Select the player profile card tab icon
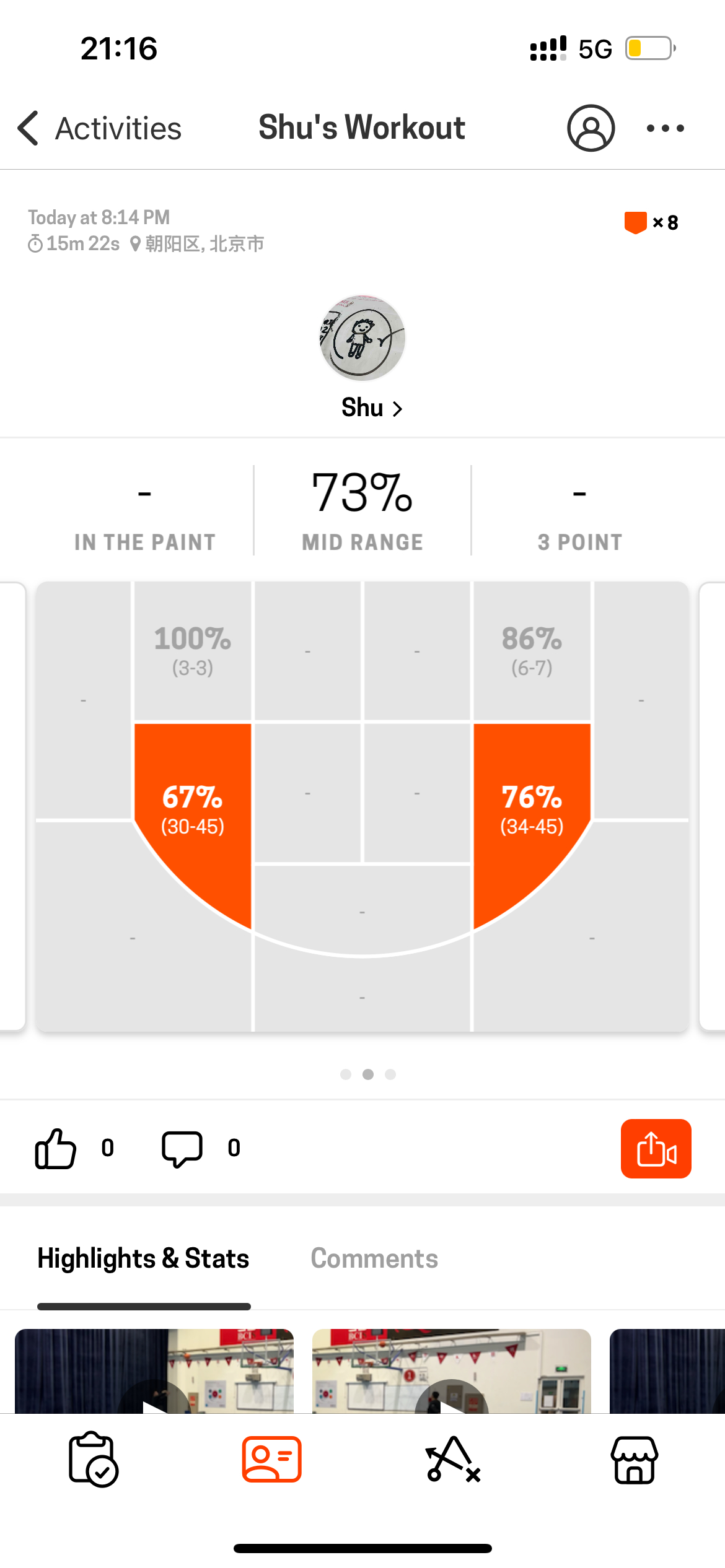725x1568 pixels. [x=272, y=1459]
